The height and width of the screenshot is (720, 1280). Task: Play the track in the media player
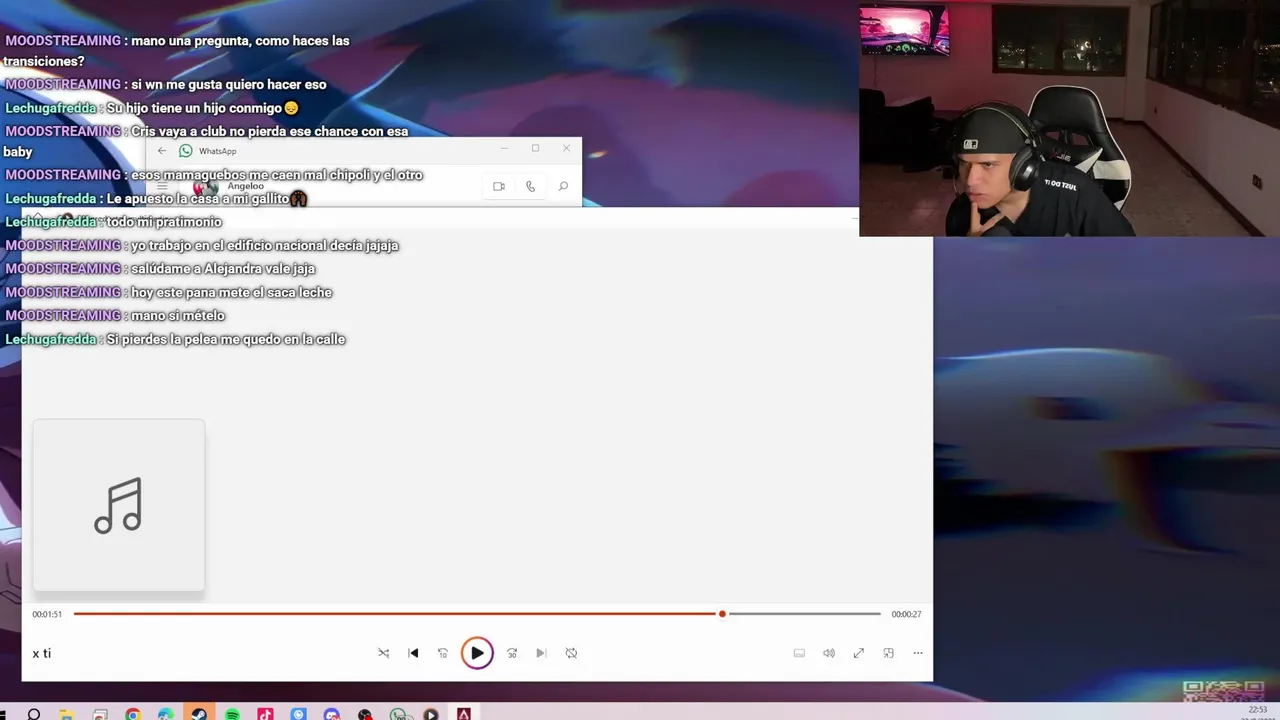477,653
